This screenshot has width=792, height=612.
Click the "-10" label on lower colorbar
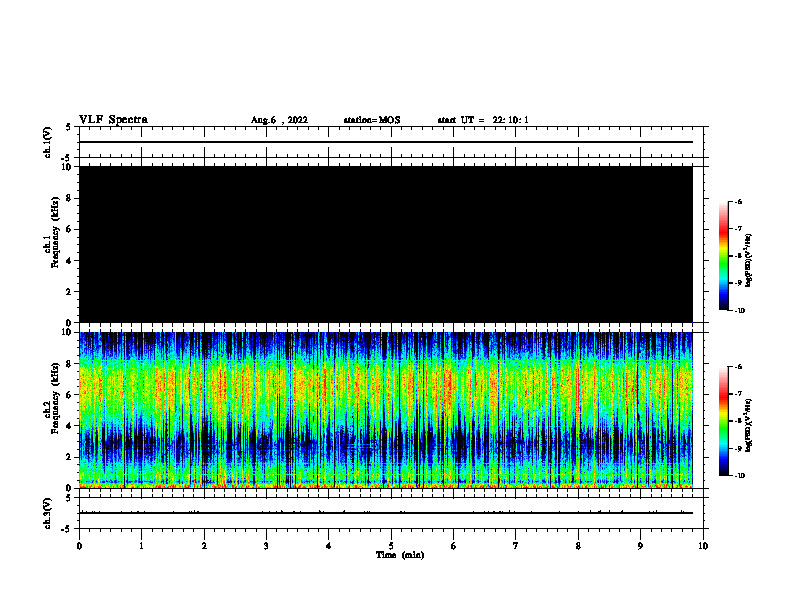(x=739, y=476)
